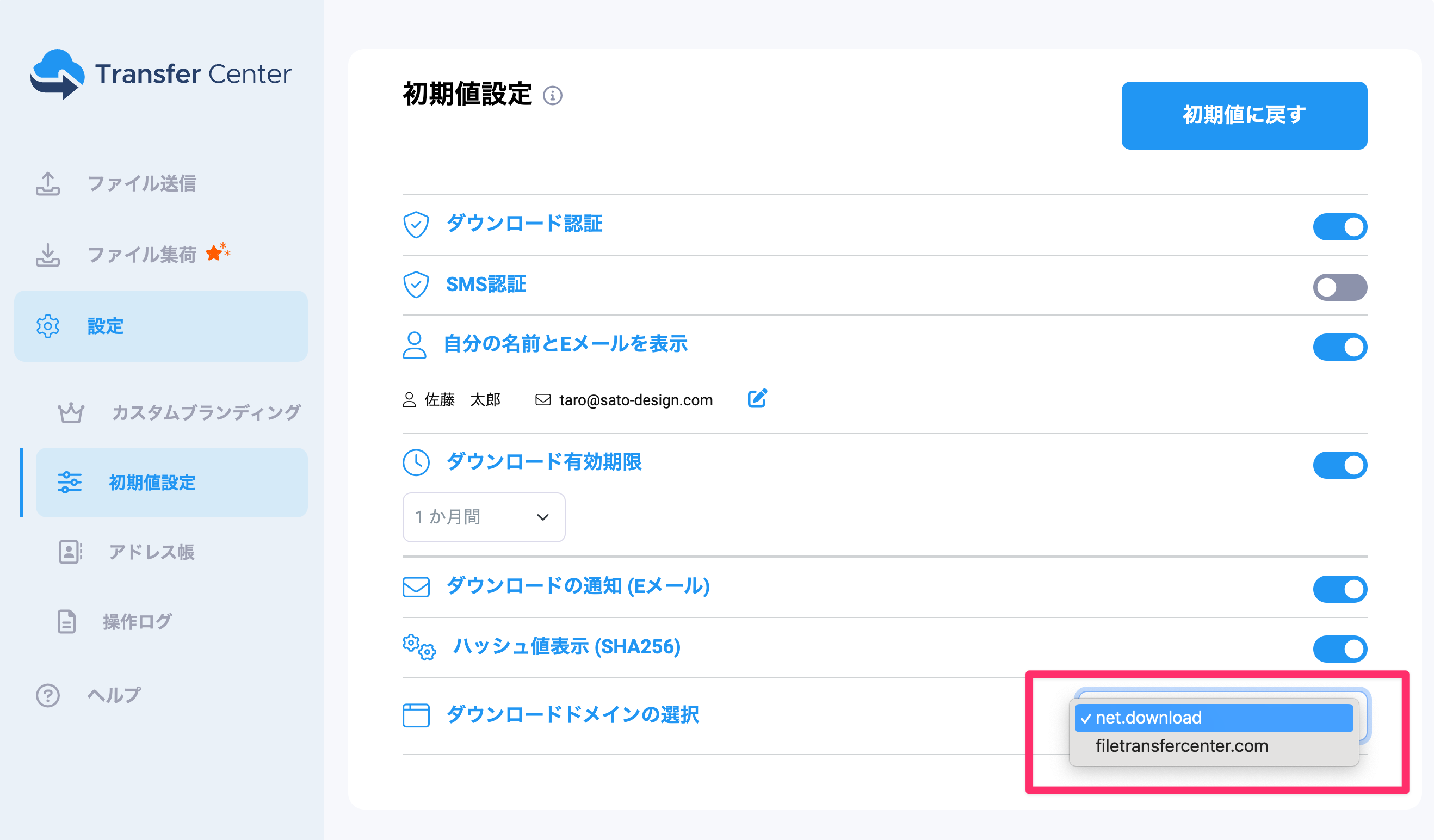Open the 1 か月間 expiration dropdown
The width and height of the screenshot is (1434, 840).
point(484,517)
